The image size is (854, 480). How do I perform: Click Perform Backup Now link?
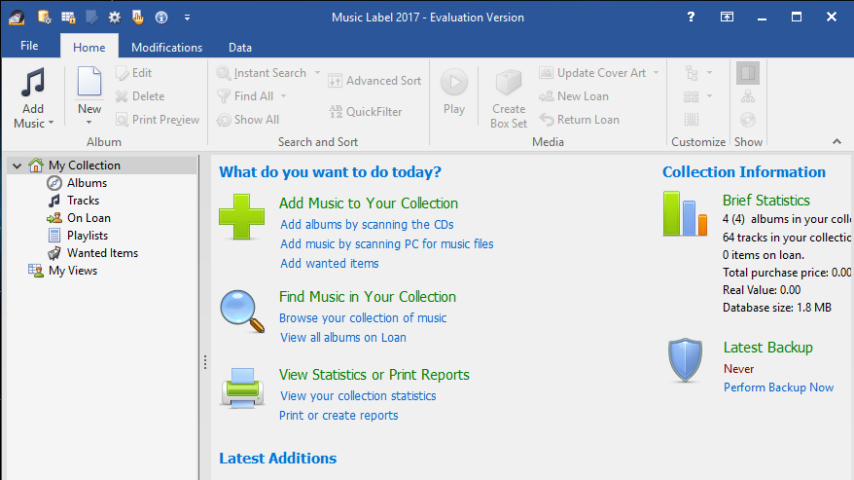click(x=778, y=387)
